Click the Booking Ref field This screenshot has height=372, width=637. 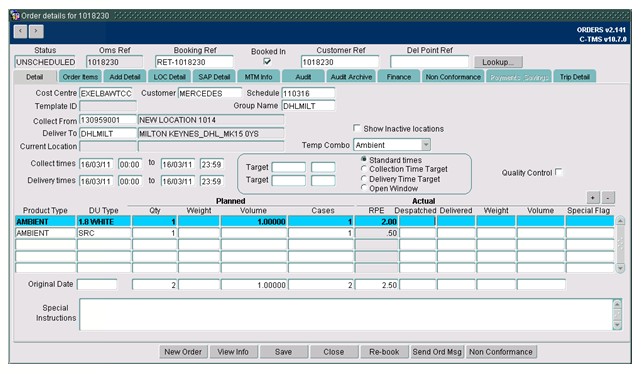pos(194,62)
